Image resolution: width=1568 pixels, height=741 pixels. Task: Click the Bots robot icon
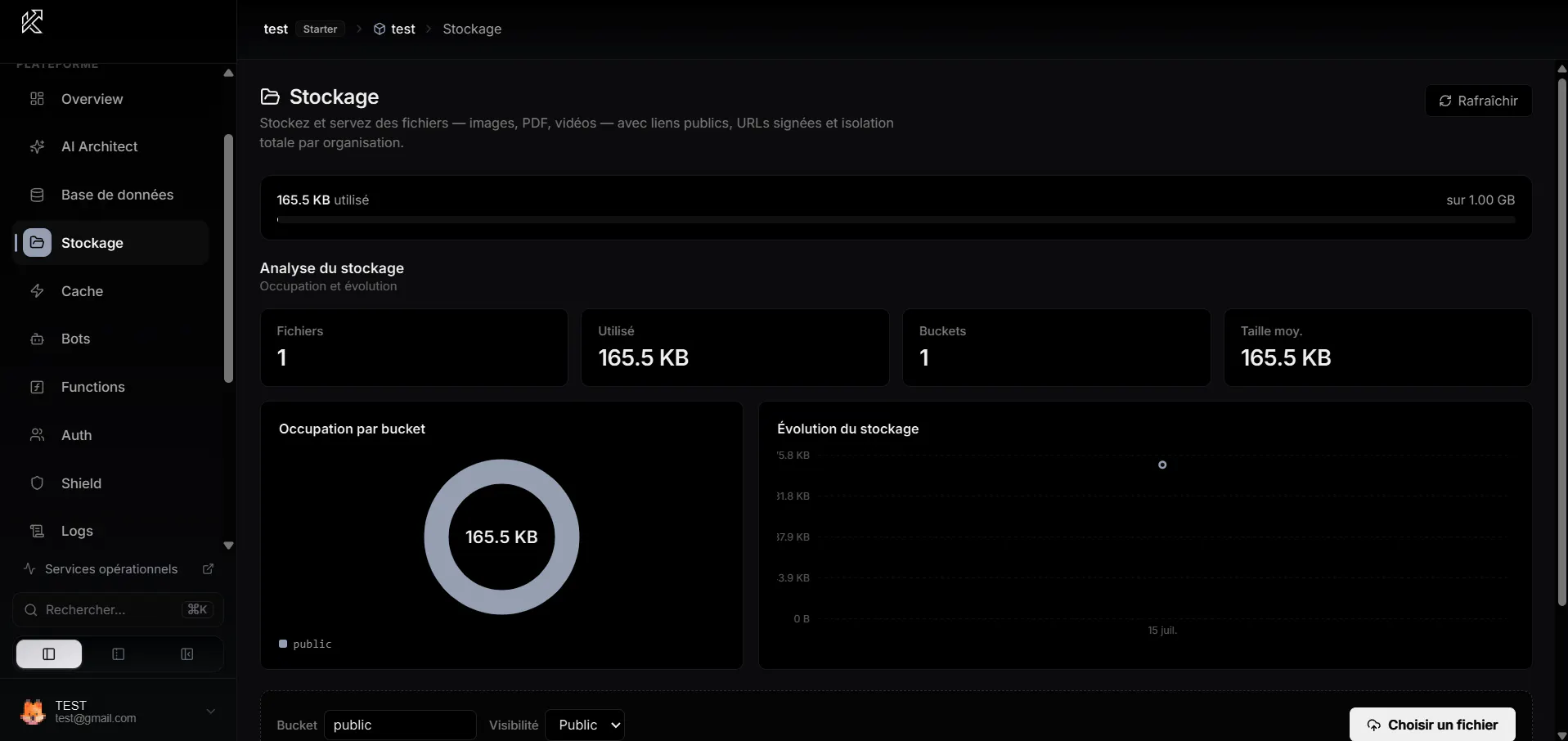pyautogui.click(x=37, y=339)
